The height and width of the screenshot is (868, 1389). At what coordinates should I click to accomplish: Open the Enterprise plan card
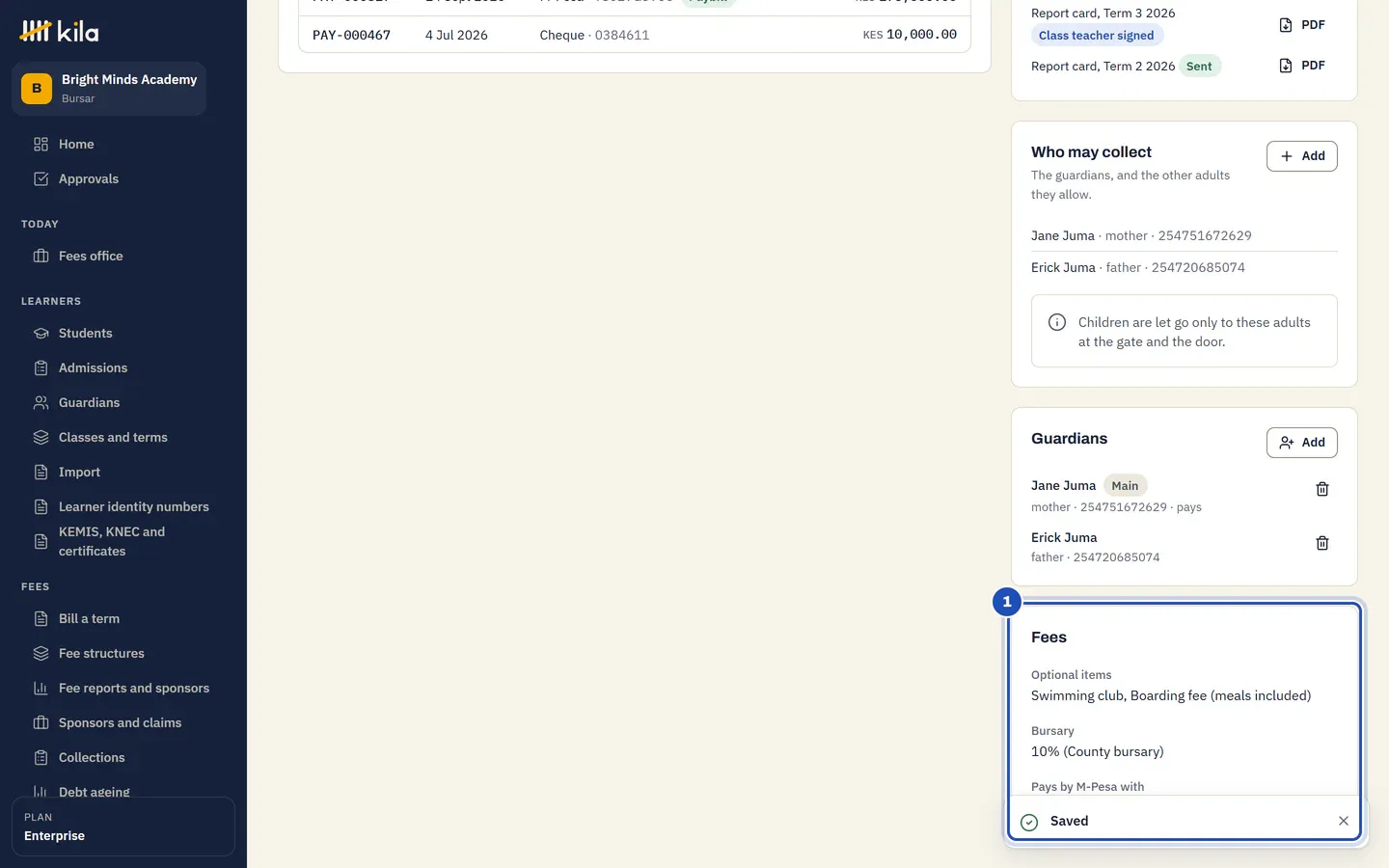tap(123, 827)
